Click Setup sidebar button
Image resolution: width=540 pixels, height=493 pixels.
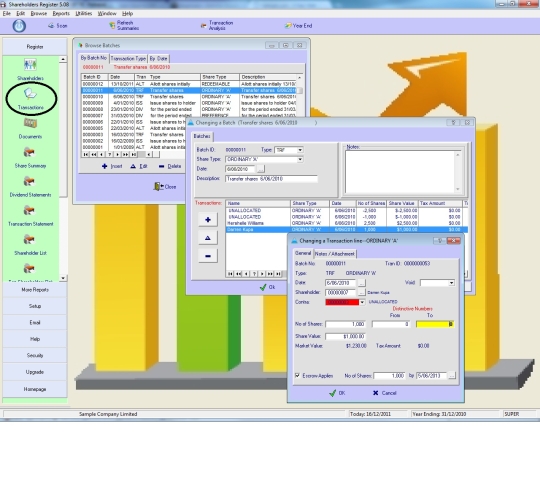coord(35,306)
